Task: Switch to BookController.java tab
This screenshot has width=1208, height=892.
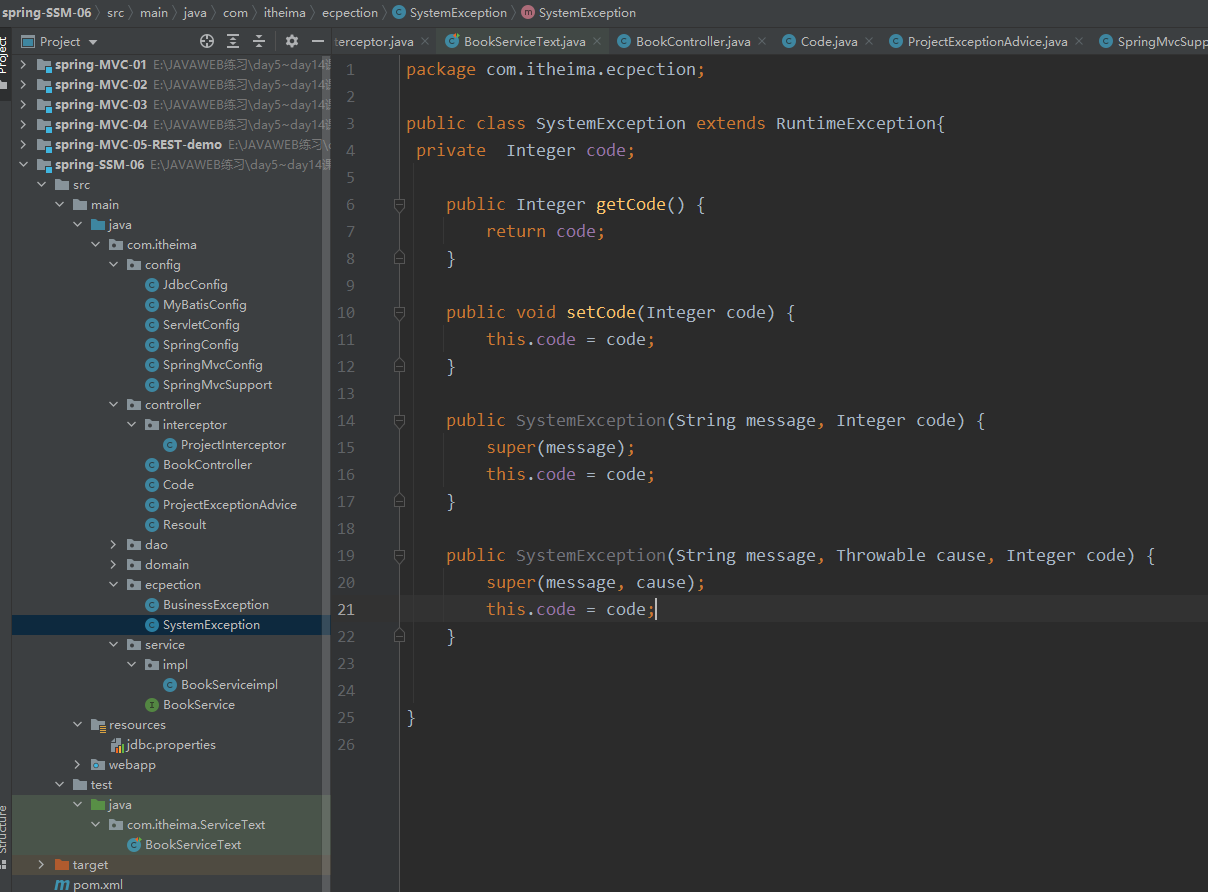Action: 692,42
